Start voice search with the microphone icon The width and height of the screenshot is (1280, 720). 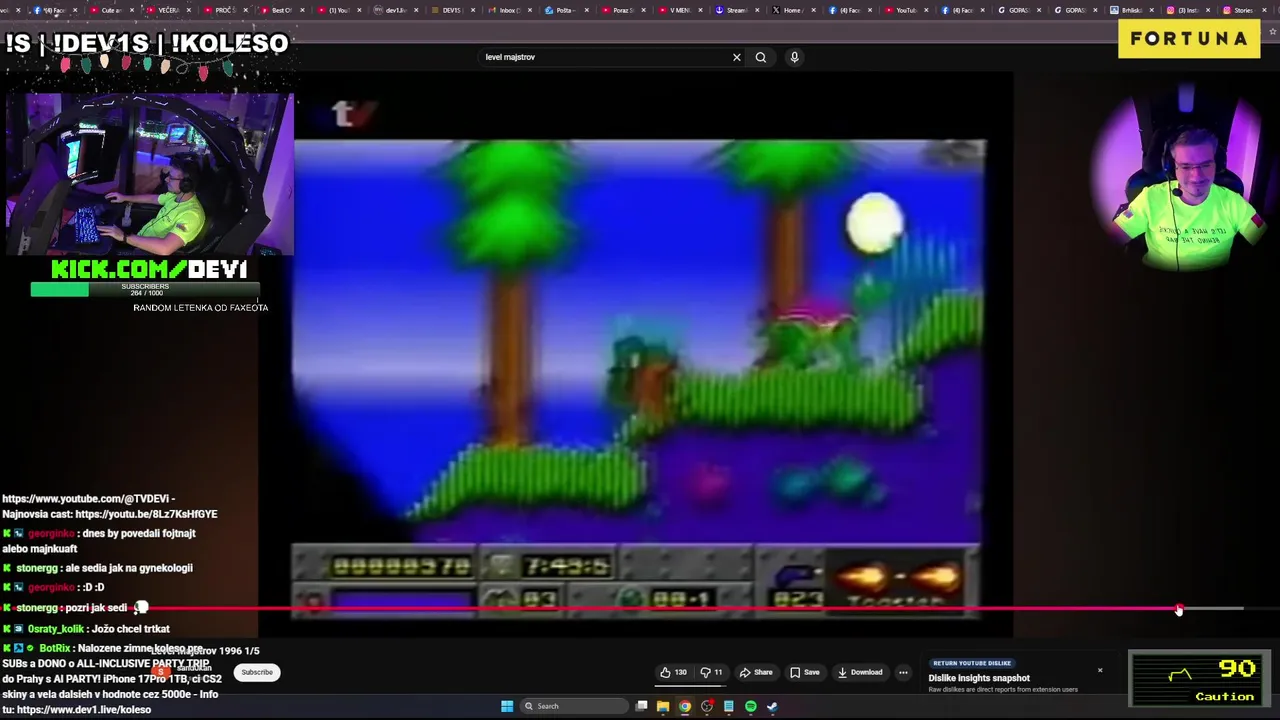794,57
